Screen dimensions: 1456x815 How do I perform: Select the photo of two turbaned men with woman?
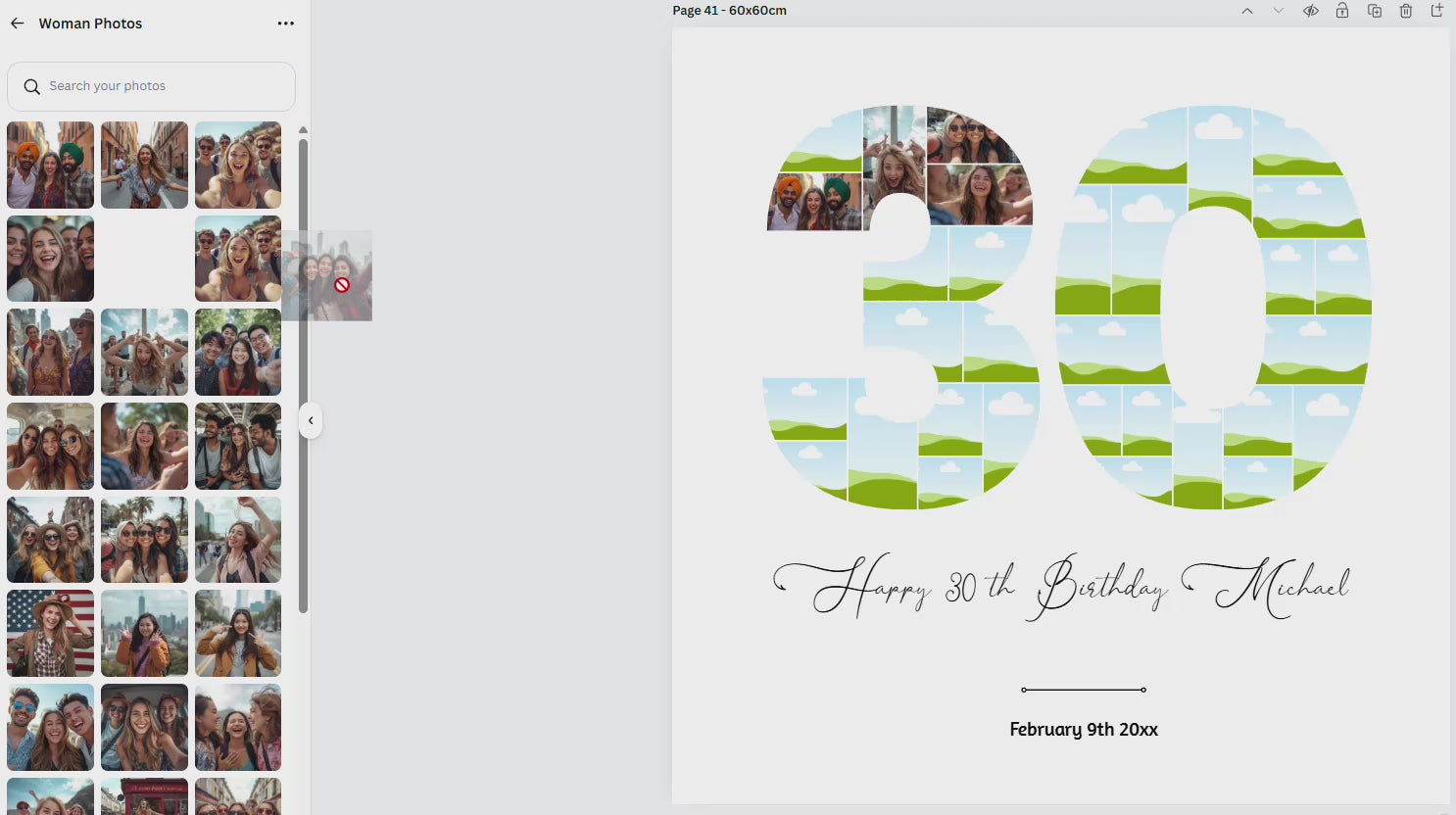[x=50, y=165]
